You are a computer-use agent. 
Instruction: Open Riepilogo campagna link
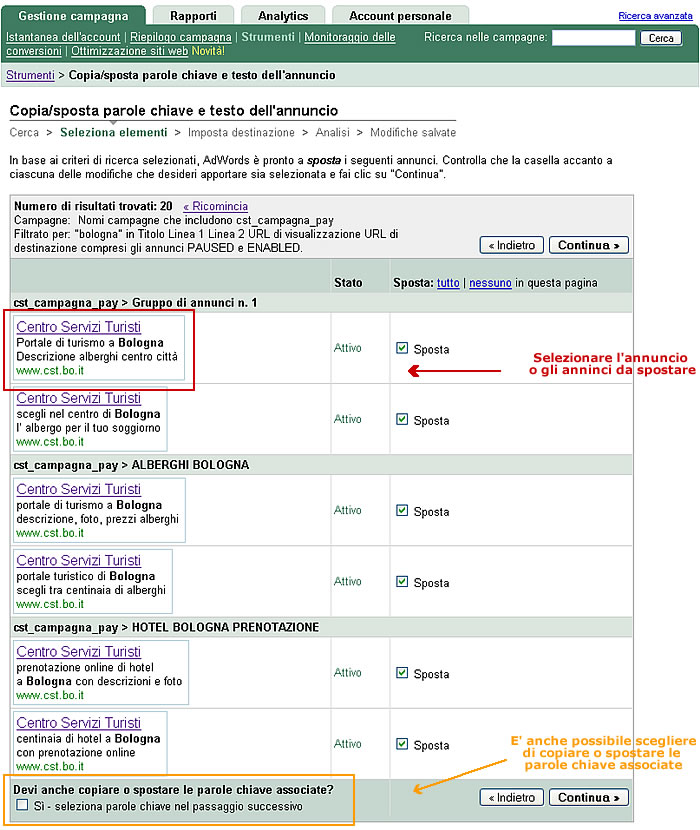181,37
